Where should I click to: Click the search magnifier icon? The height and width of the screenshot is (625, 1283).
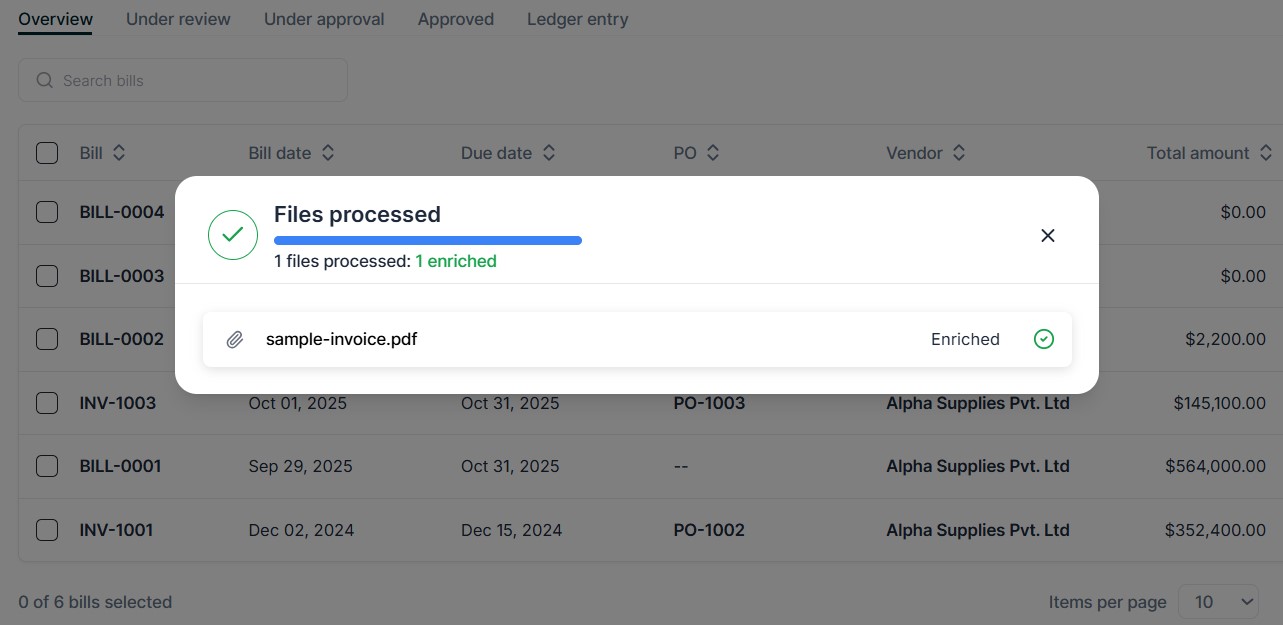tap(44, 80)
